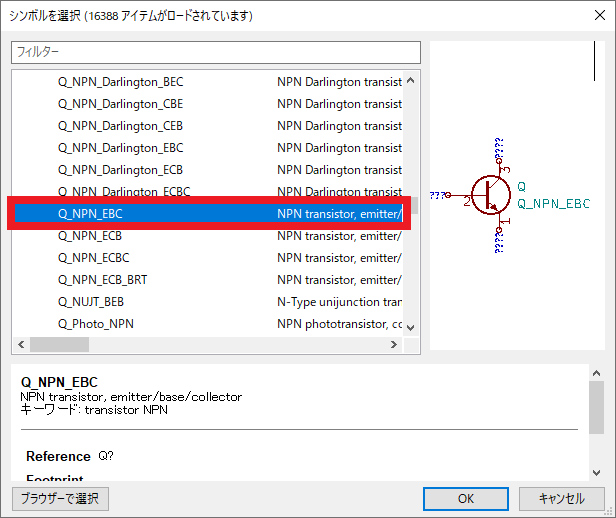Click the description panel vertical scrollbar thumb

click(596, 407)
